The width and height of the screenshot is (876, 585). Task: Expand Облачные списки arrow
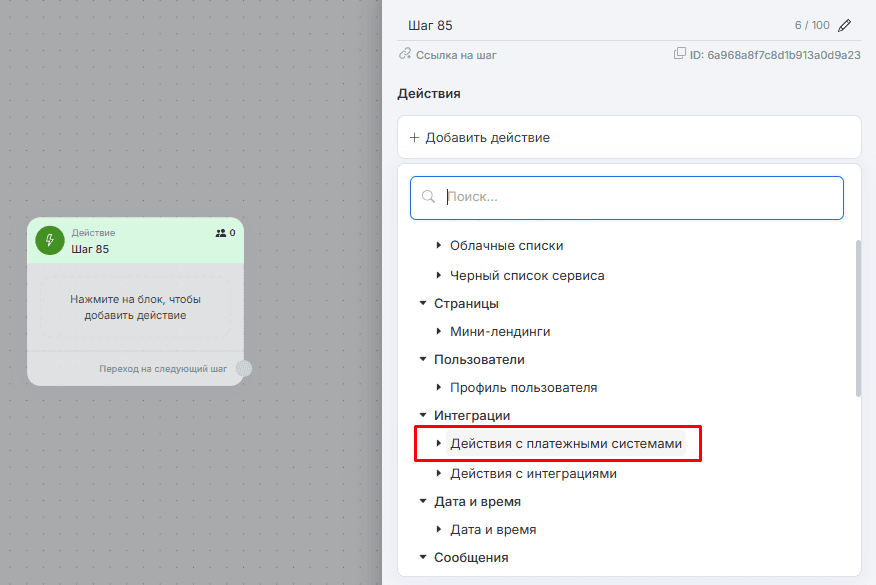pos(439,245)
